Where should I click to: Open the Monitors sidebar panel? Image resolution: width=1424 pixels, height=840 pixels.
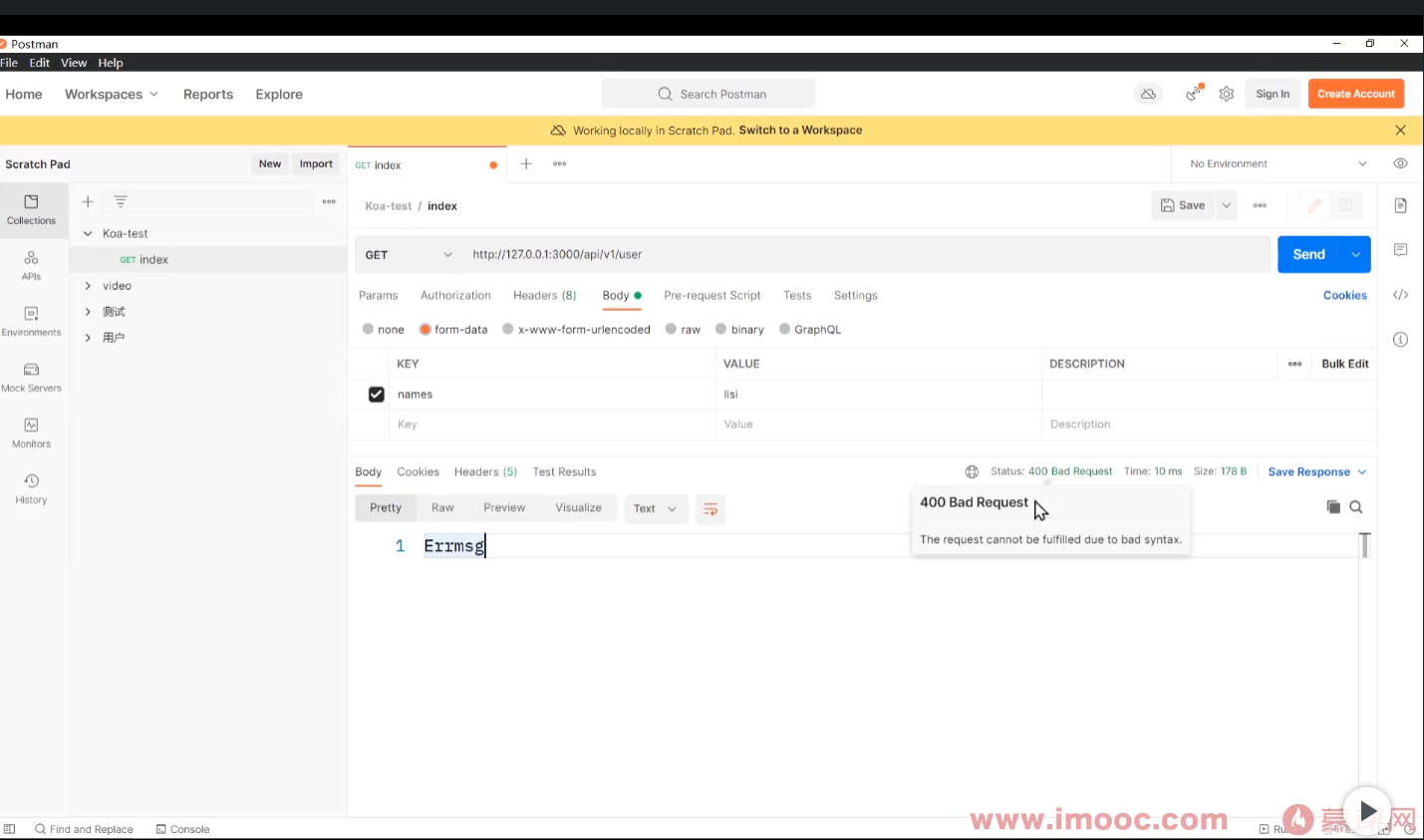[x=31, y=432]
